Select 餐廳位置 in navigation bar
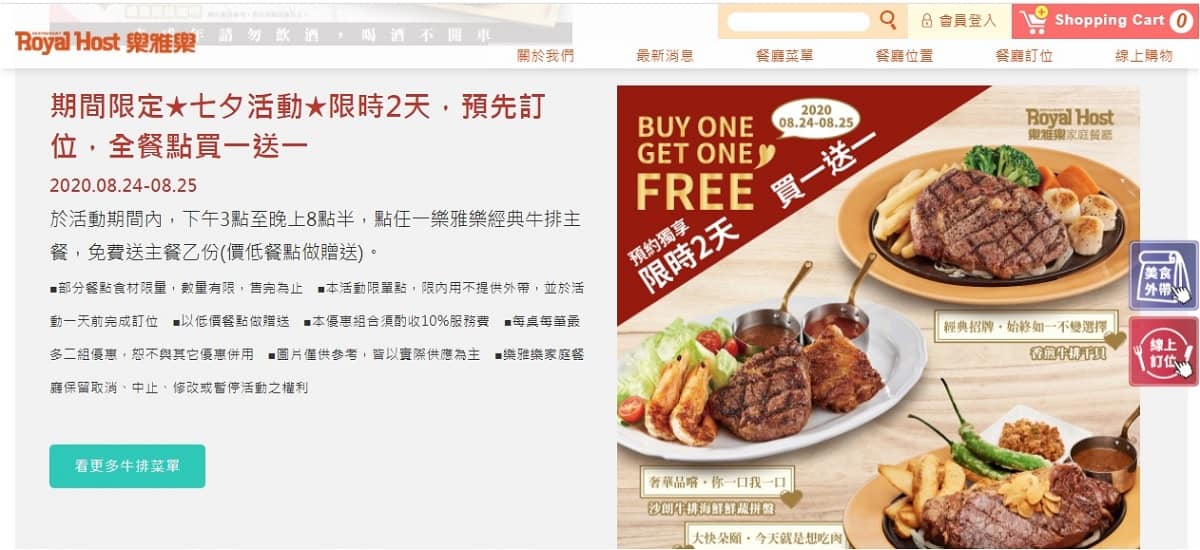This screenshot has width=1200, height=550. pos(904,56)
